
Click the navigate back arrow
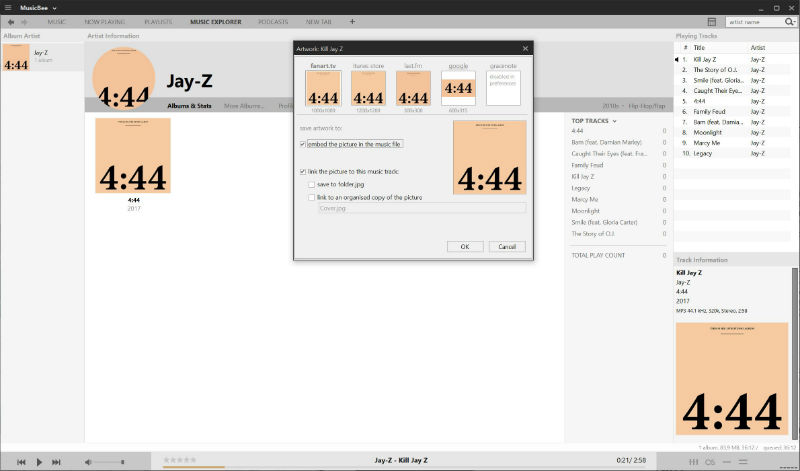point(11,22)
